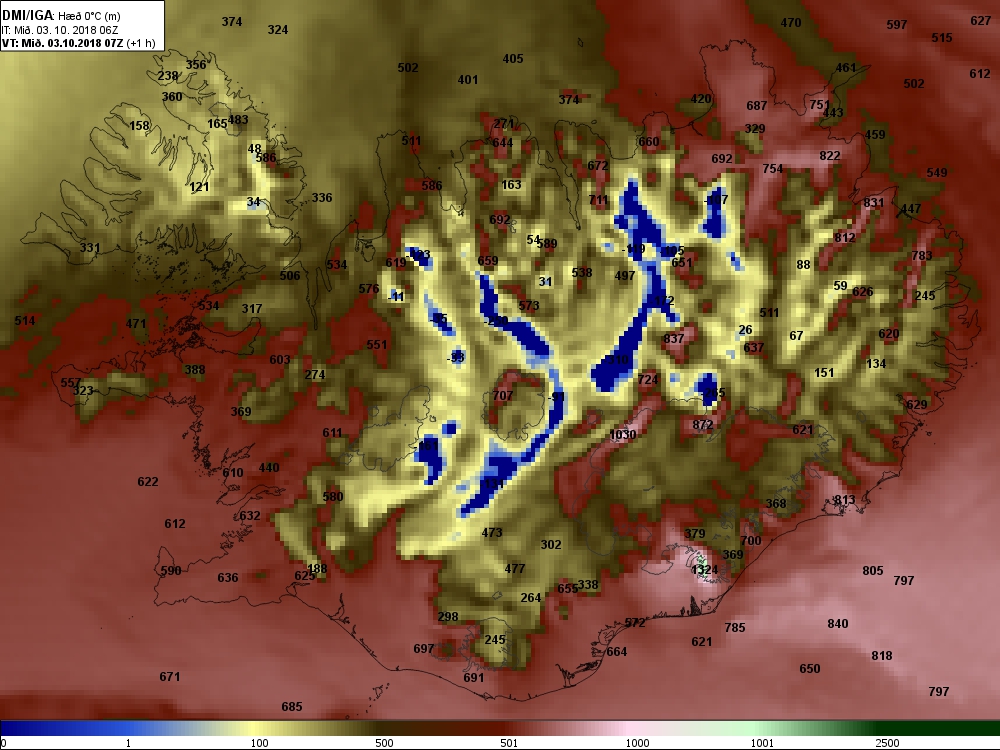1000x750 pixels.
Task: Click the map value "626"
Action: point(862,292)
